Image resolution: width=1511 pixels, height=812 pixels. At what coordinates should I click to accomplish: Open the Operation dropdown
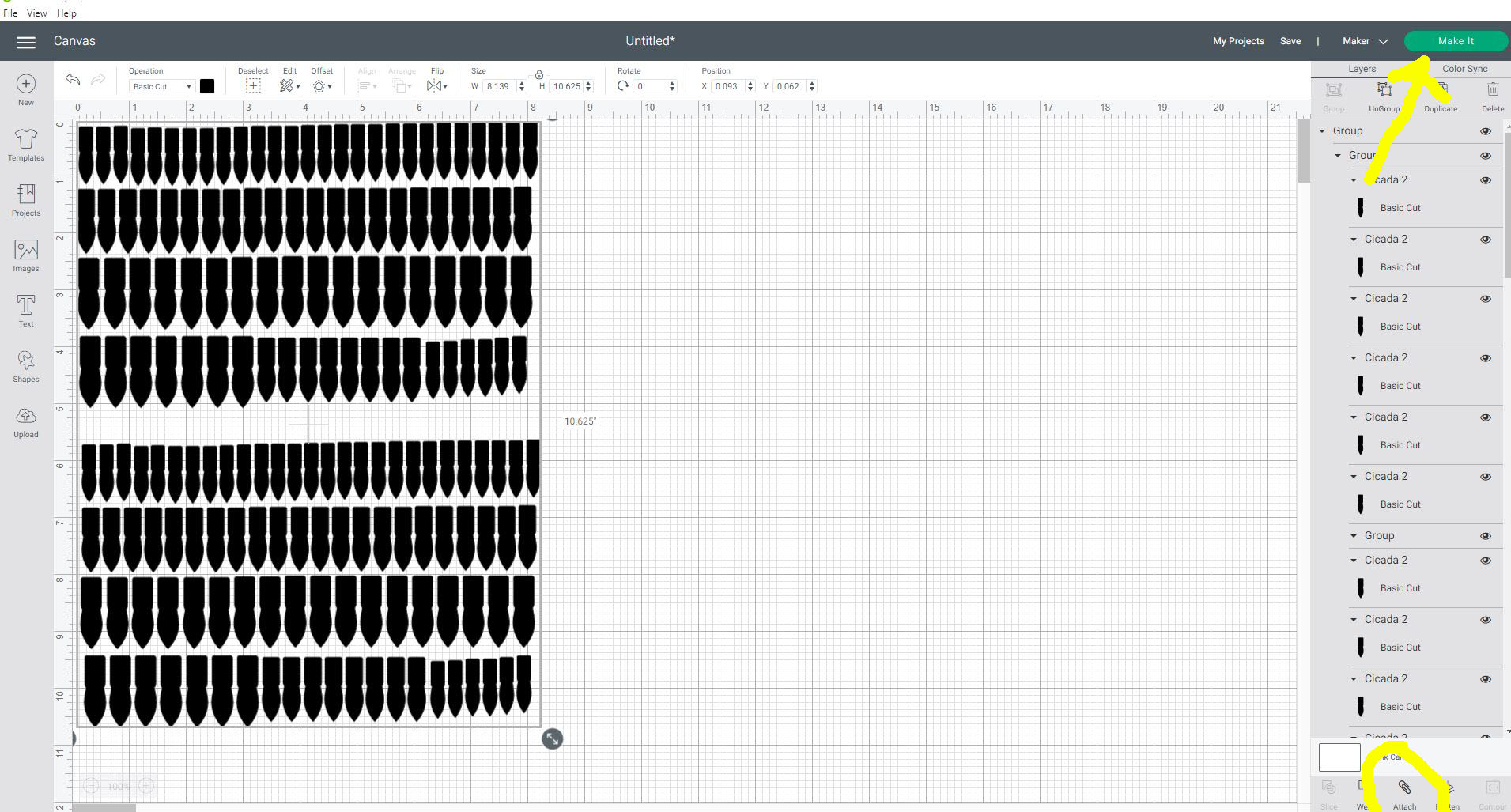161,85
